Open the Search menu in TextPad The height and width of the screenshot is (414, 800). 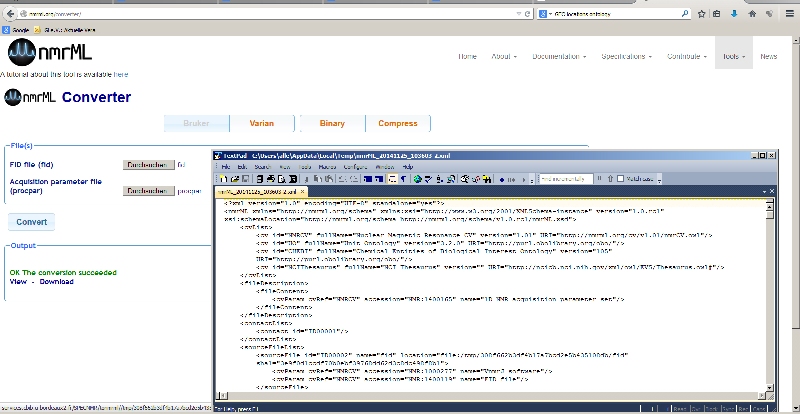(x=263, y=167)
